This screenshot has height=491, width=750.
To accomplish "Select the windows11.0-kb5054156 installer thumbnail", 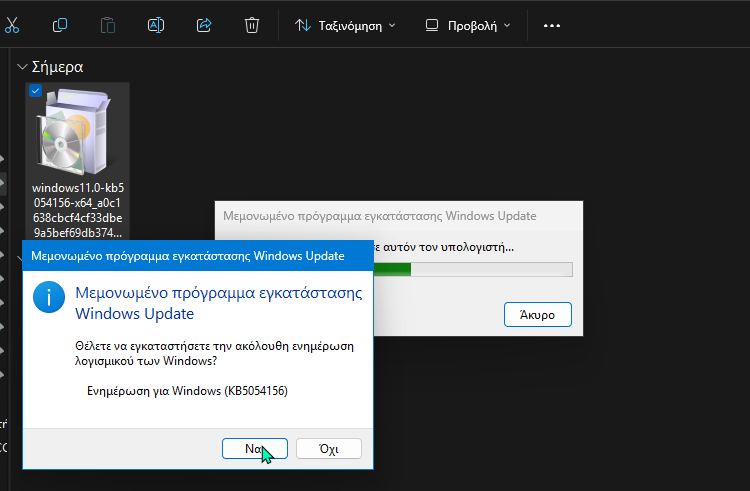I will pos(75,131).
